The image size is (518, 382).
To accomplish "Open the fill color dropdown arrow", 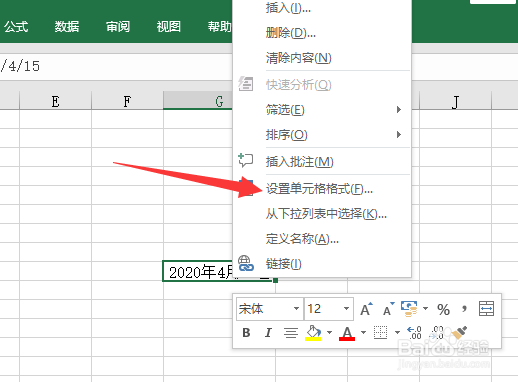I will point(329,333).
